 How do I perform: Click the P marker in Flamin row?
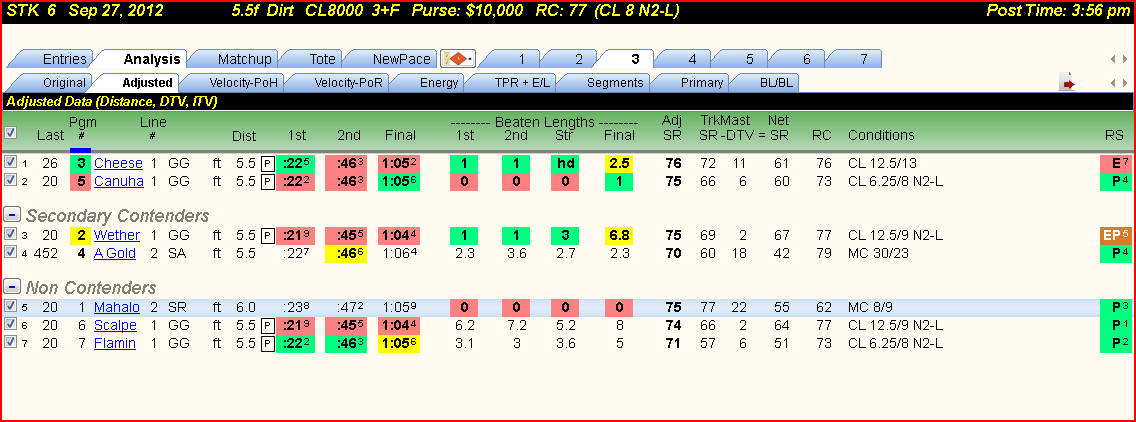coord(267,343)
